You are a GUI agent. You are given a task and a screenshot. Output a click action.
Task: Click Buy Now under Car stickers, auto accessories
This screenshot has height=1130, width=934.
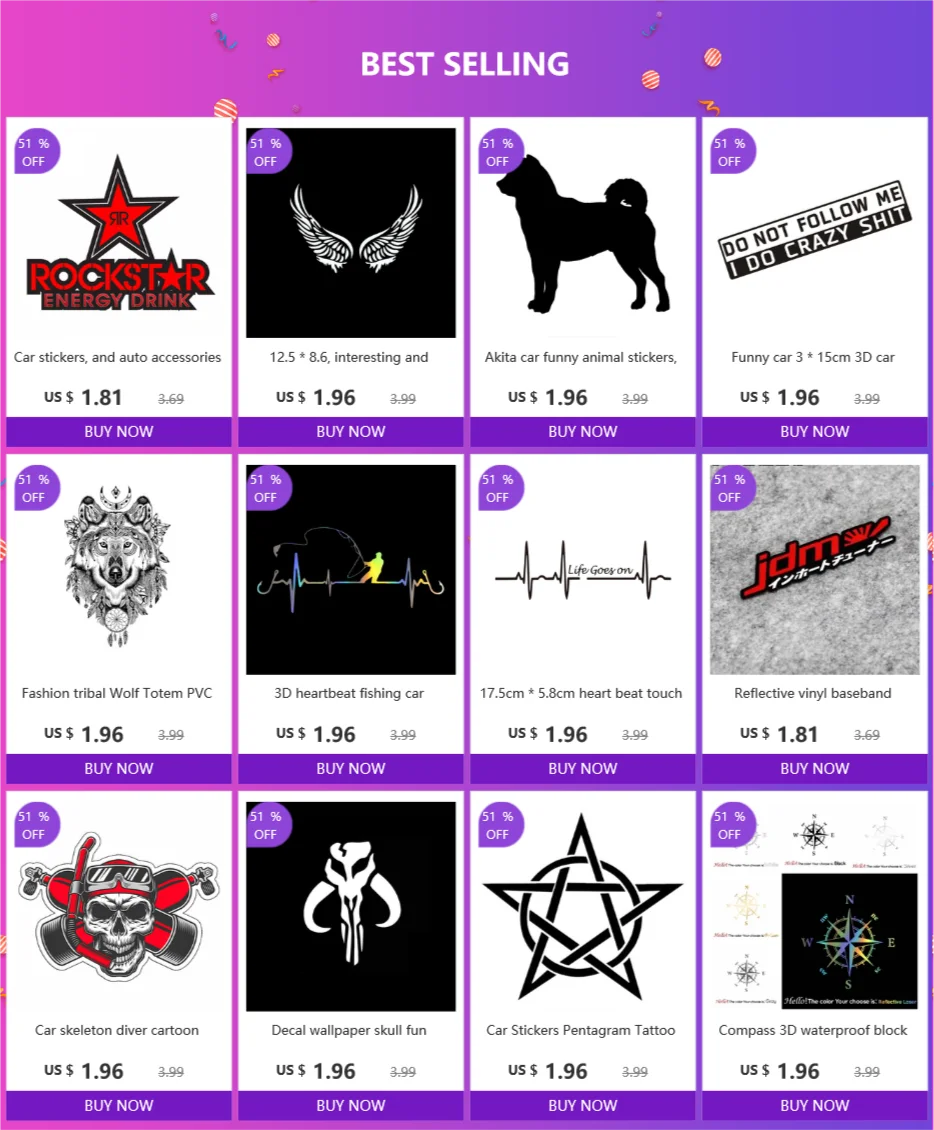click(119, 432)
